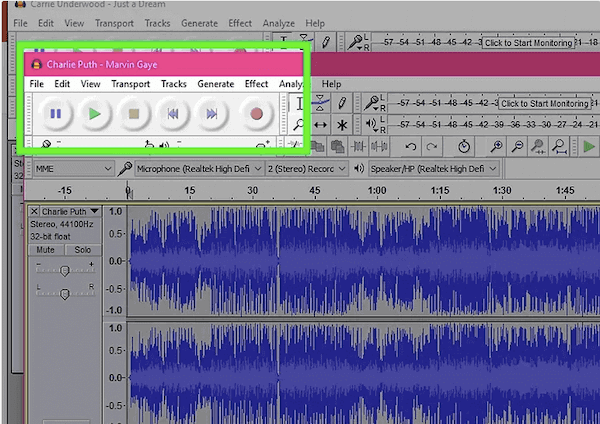Click the track gain slider
The height and width of the screenshot is (424, 600).
pyautogui.click(x=65, y=270)
